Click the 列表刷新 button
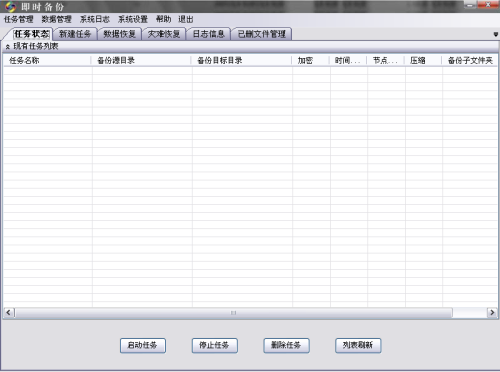Image resolution: width=500 pixels, height=372 pixels. click(358, 345)
